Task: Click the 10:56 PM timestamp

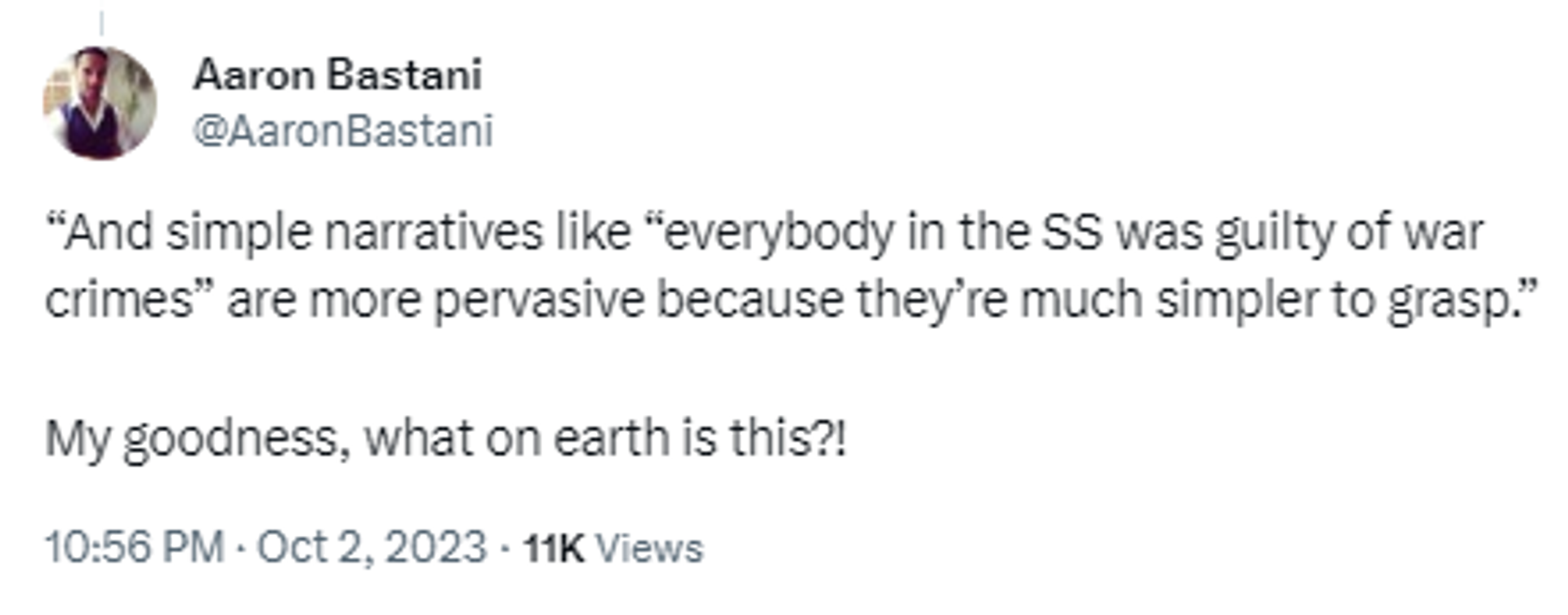Action: (135, 547)
